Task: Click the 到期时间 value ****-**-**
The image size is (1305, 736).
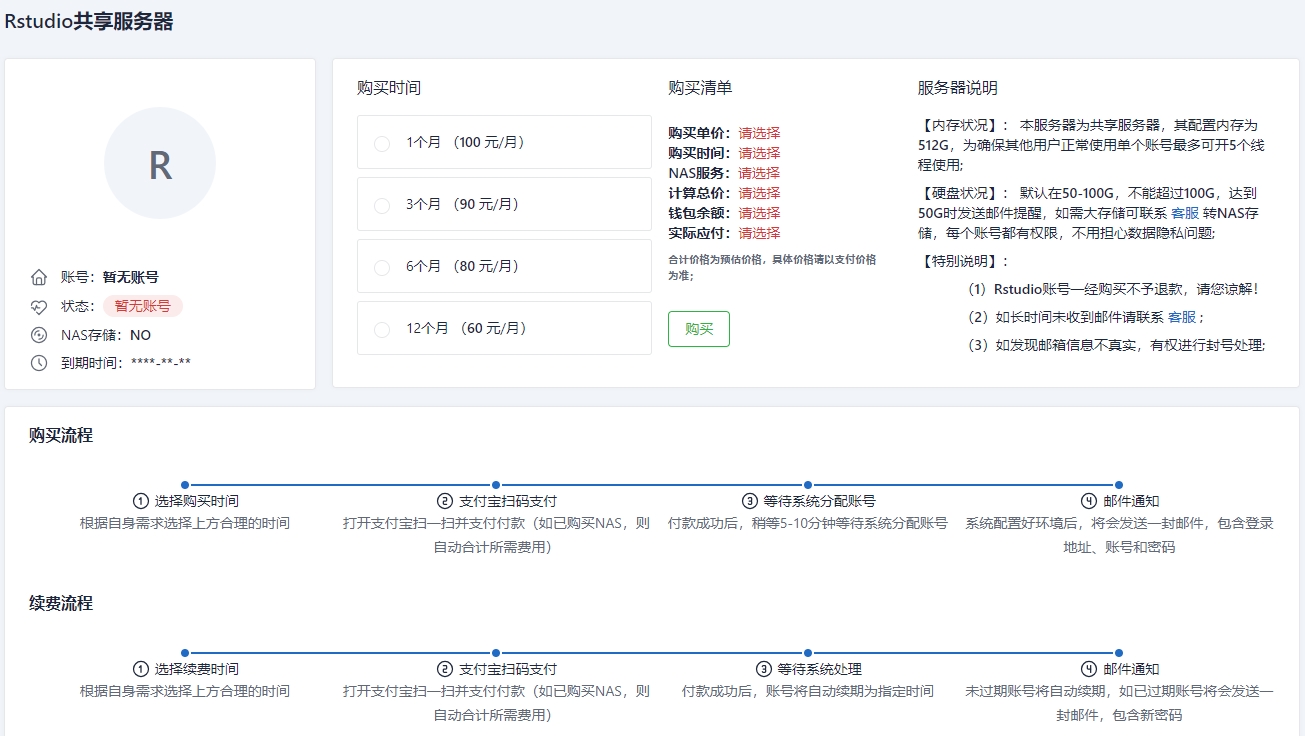Action: (x=161, y=363)
